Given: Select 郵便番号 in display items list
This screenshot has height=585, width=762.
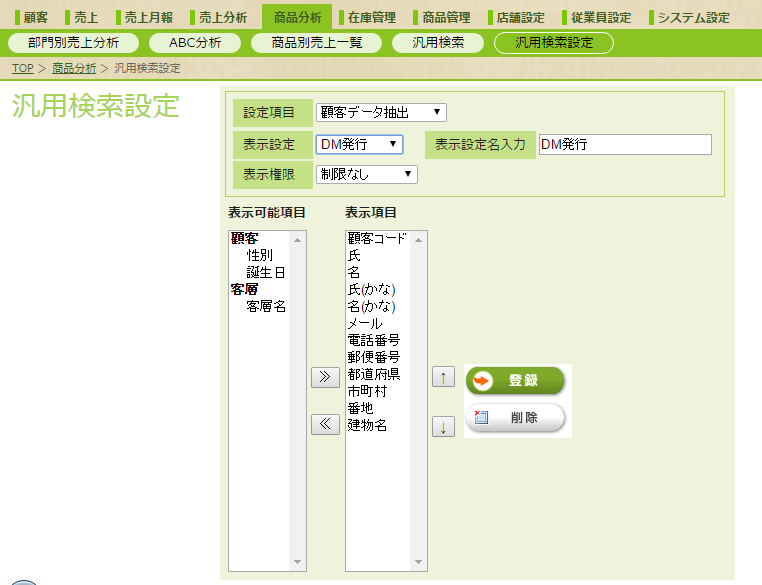Looking at the screenshot, I should click(373, 357).
